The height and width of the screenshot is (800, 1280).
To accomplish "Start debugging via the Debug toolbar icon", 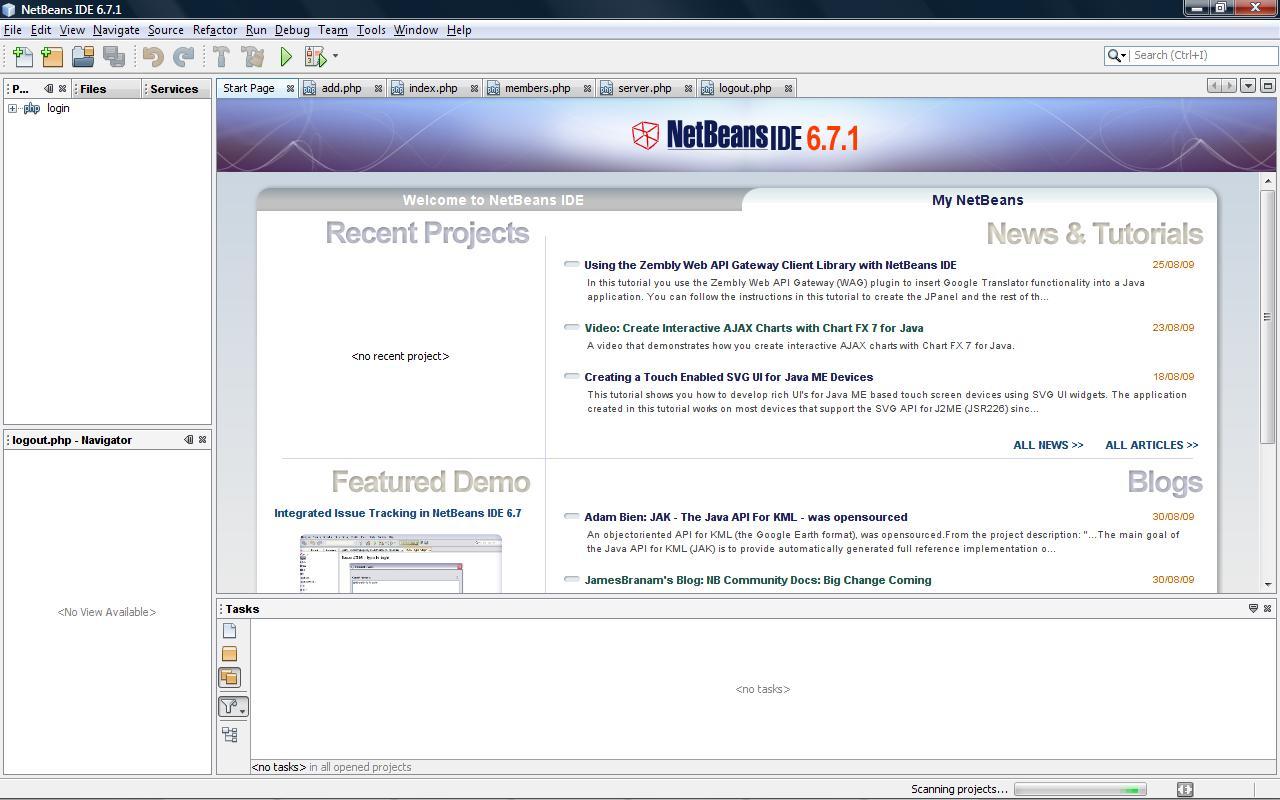I will (315, 57).
